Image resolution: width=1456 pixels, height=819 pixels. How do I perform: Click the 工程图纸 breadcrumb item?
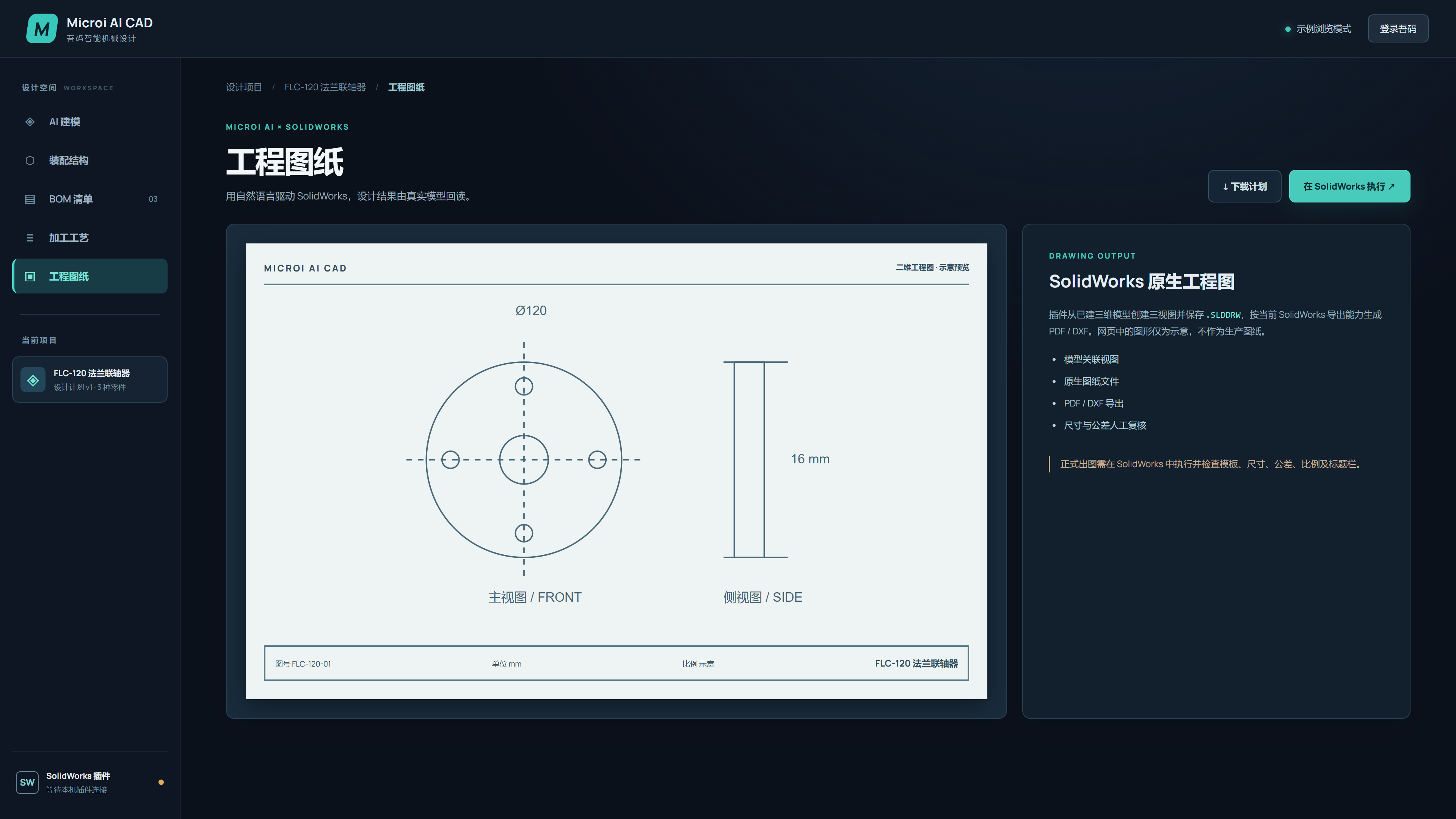(x=406, y=87)
